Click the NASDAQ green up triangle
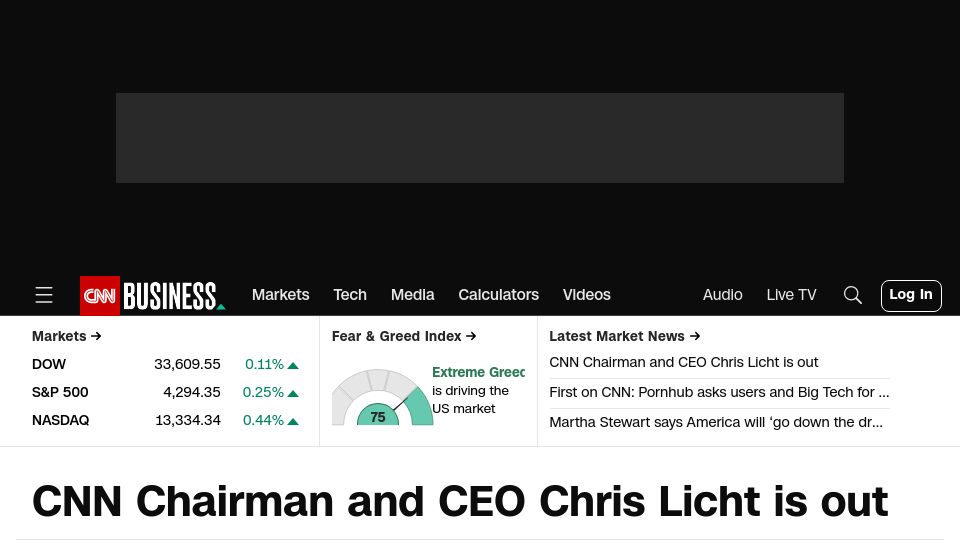The width and height of the screenshot is (960, 540). click(293, 422)
